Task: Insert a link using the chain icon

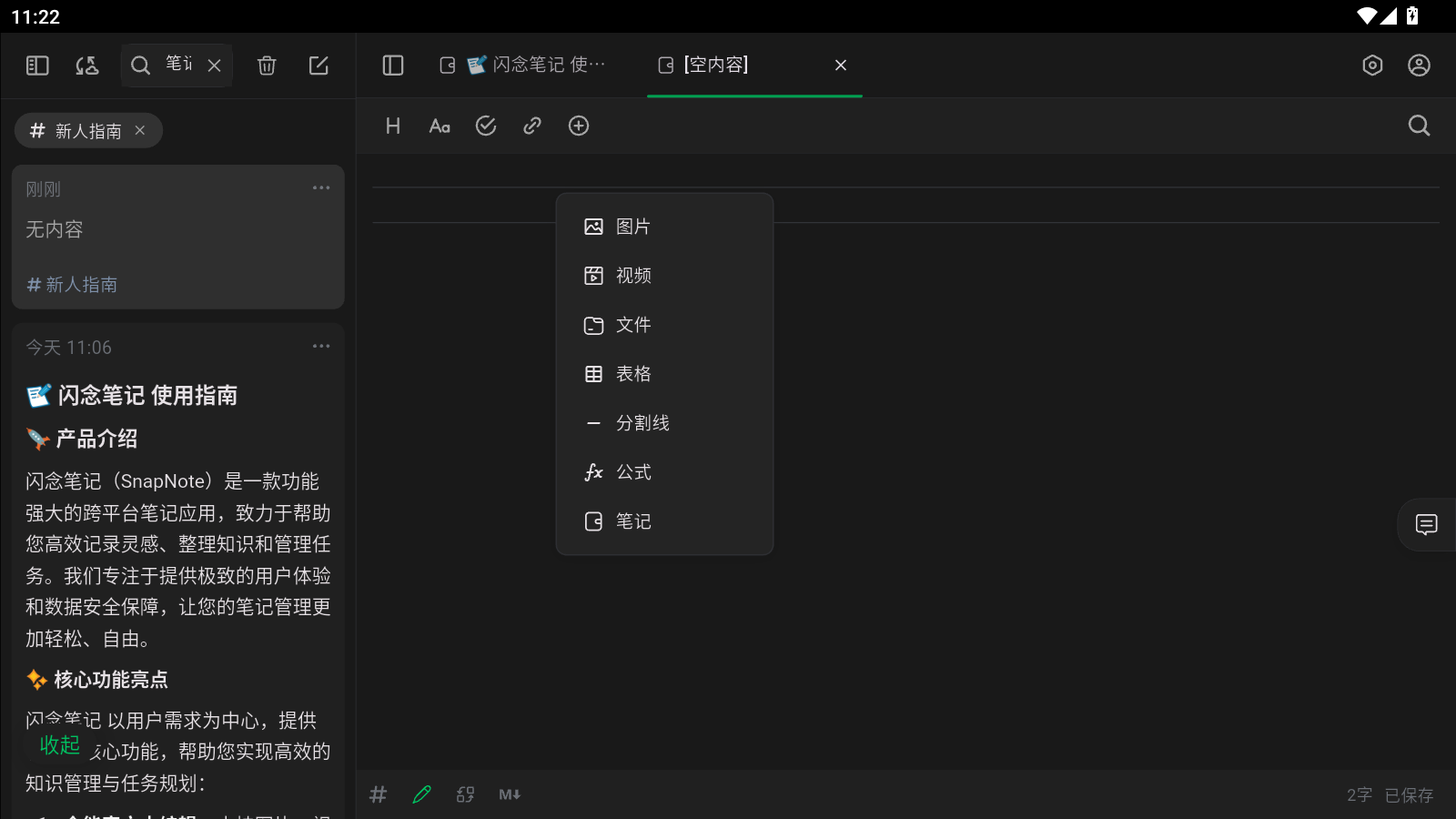Action: [531, 126]
